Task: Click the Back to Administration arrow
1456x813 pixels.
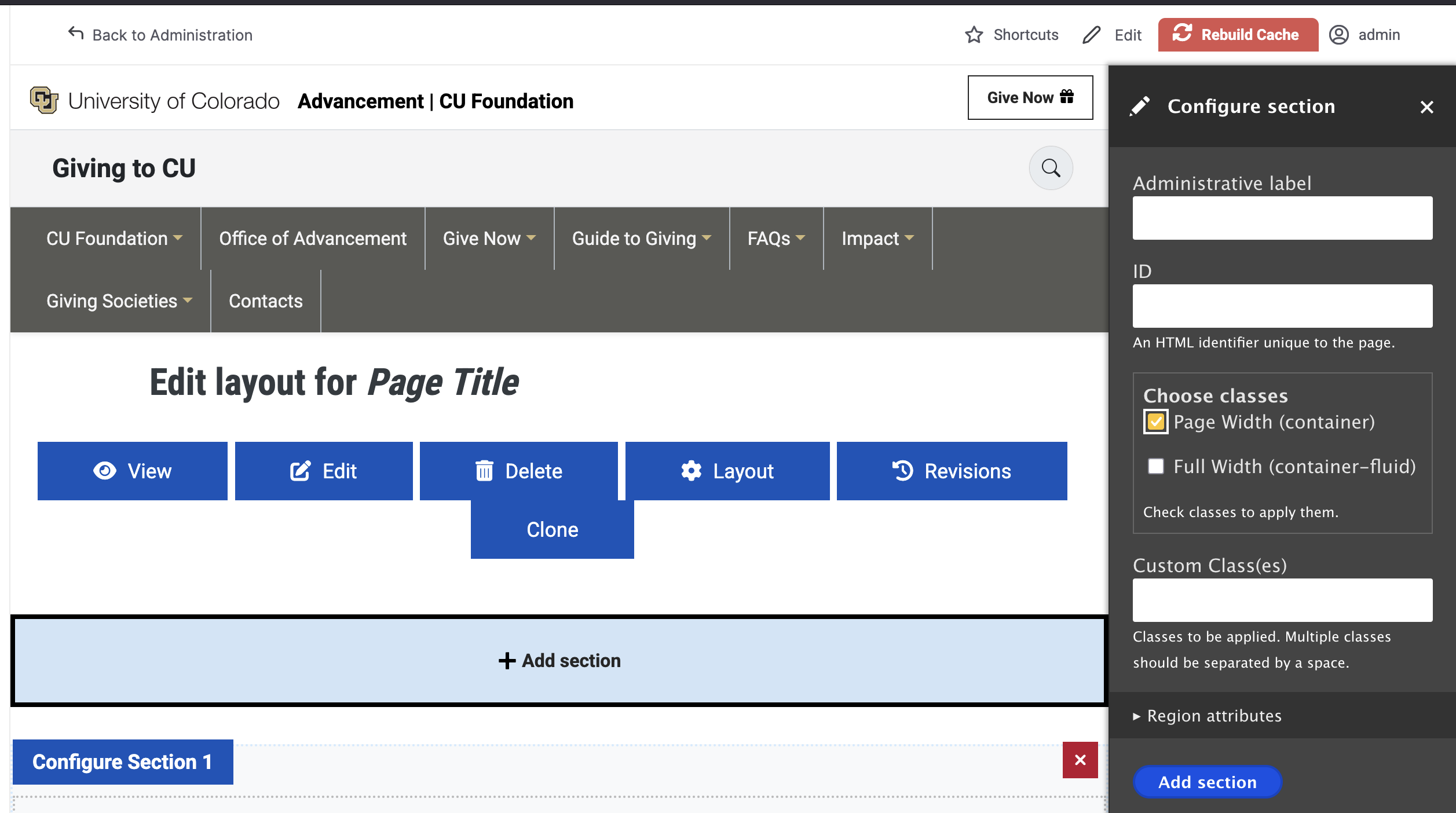Action: click(x=76, y=34)
